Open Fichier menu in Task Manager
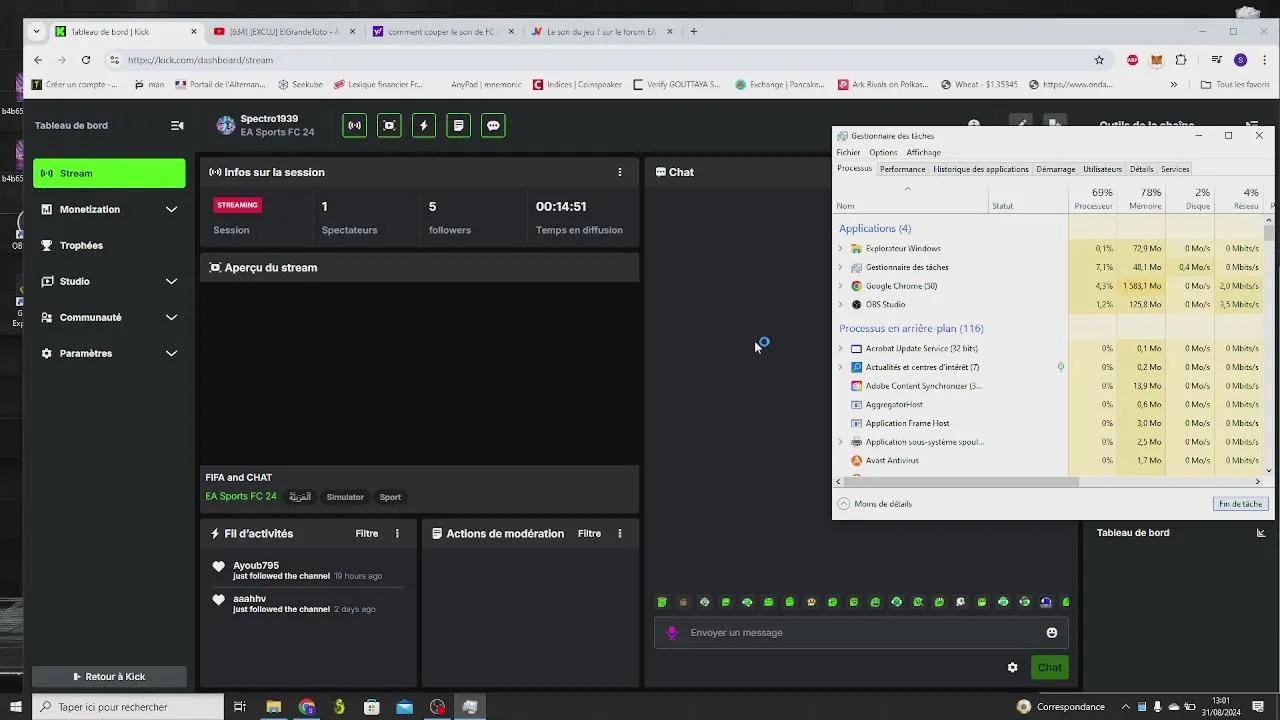 (848, 152)
